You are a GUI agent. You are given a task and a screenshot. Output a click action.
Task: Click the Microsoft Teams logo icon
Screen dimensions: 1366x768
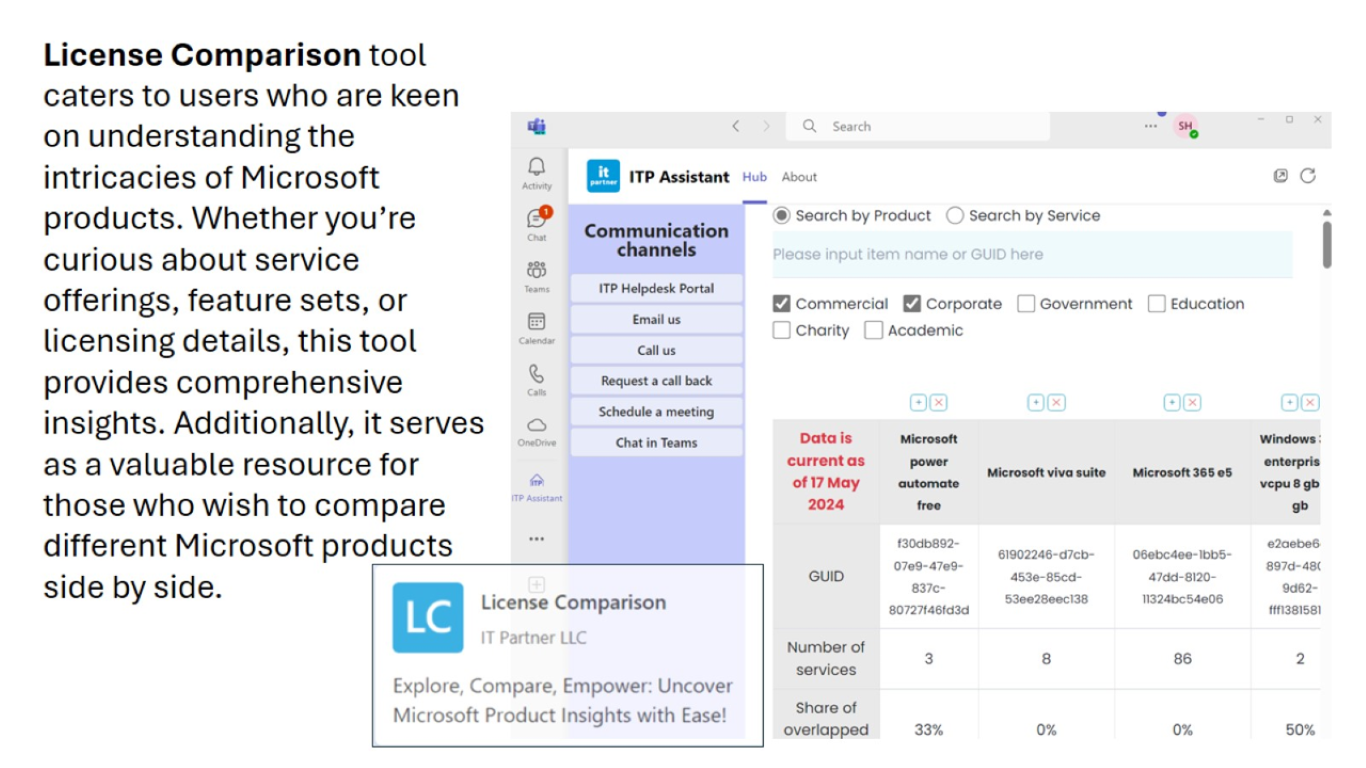(x=536, y=126)
